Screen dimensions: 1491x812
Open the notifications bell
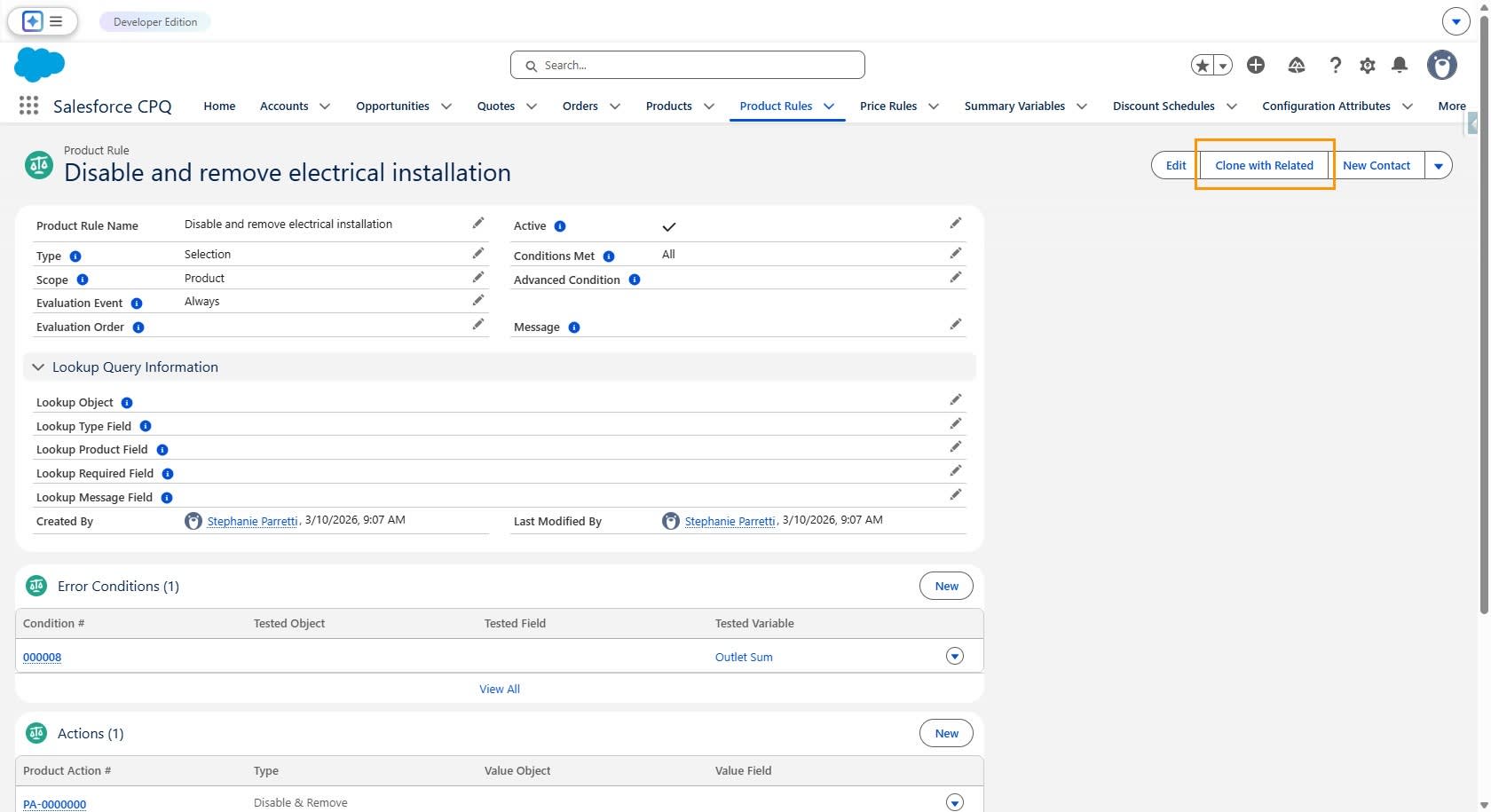point(1400,65)
